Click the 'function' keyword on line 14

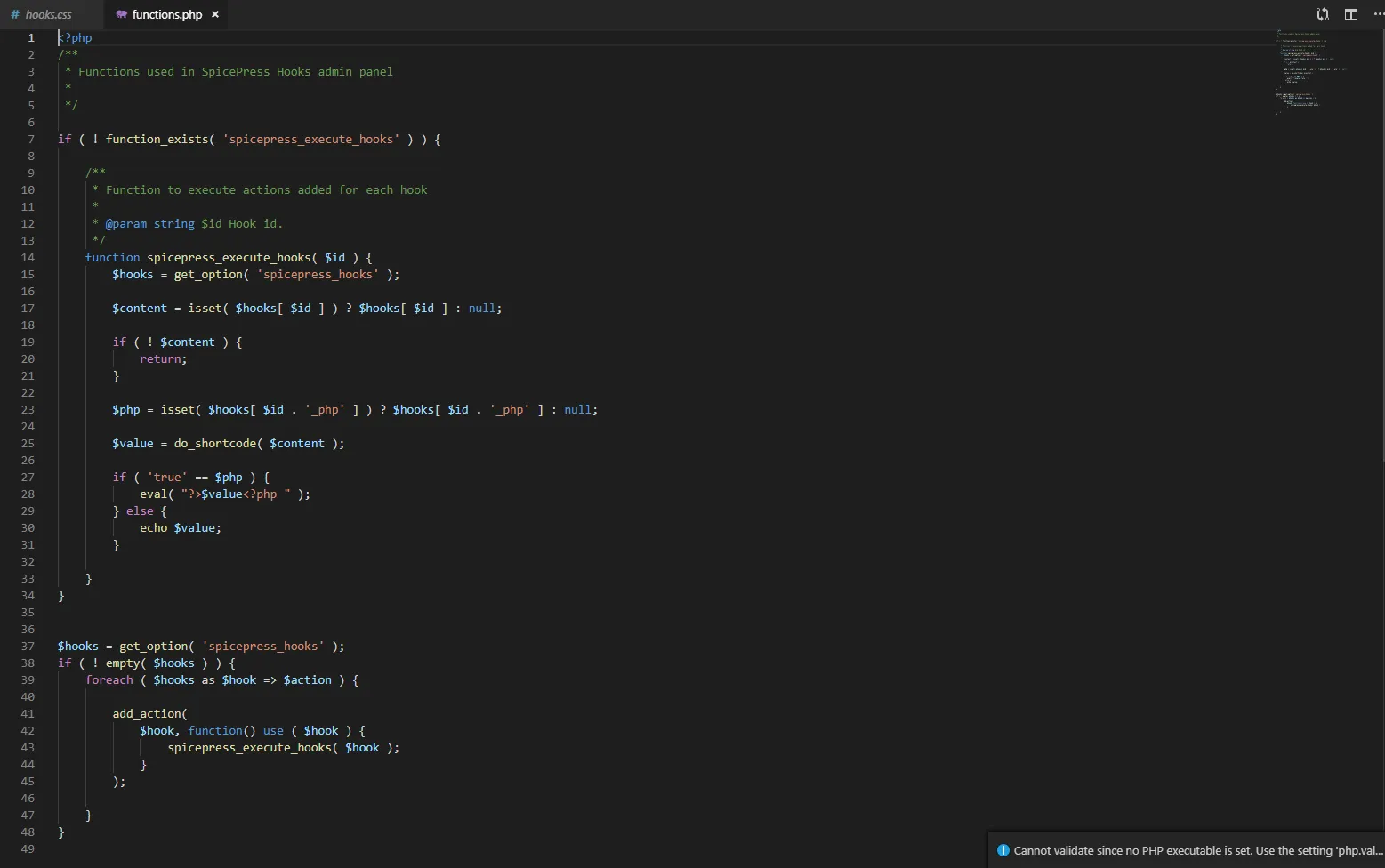click(x=112, y=257)
